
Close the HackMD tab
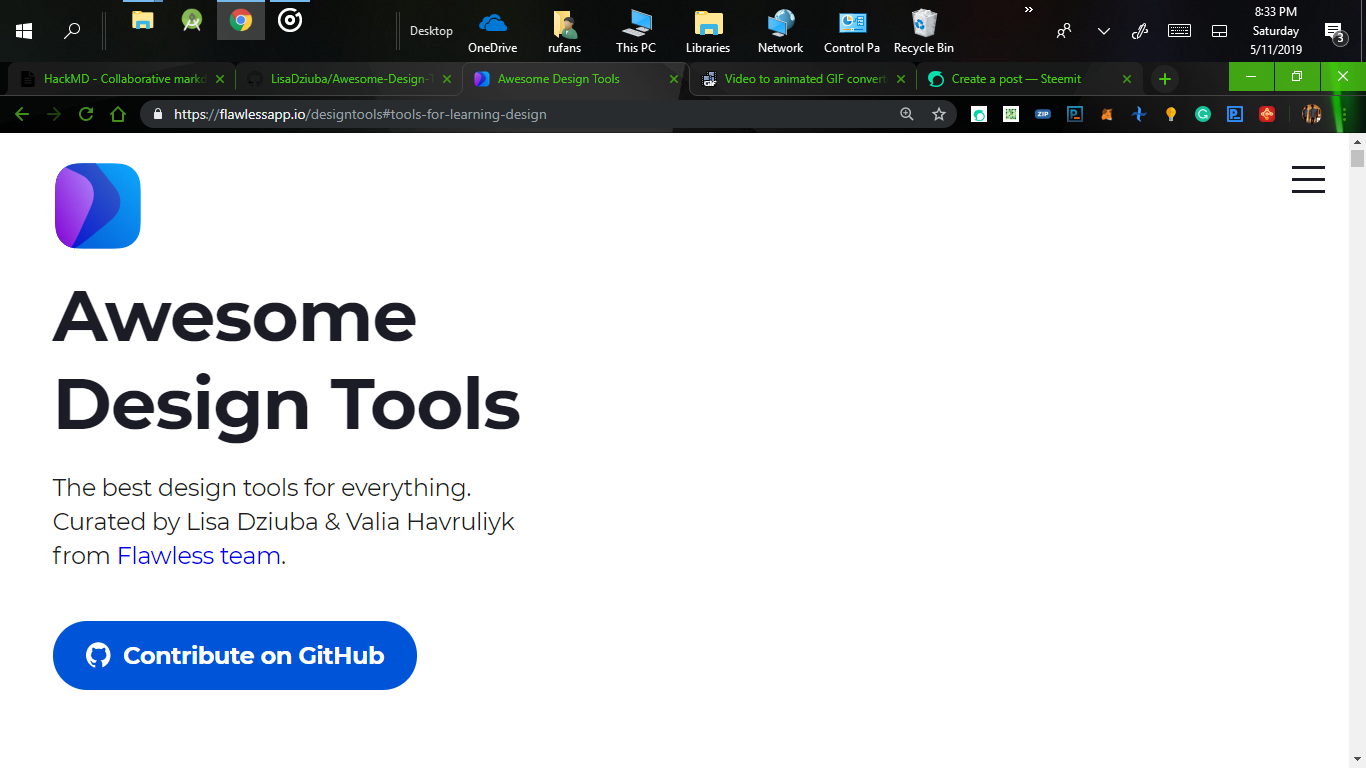point(219,79)
